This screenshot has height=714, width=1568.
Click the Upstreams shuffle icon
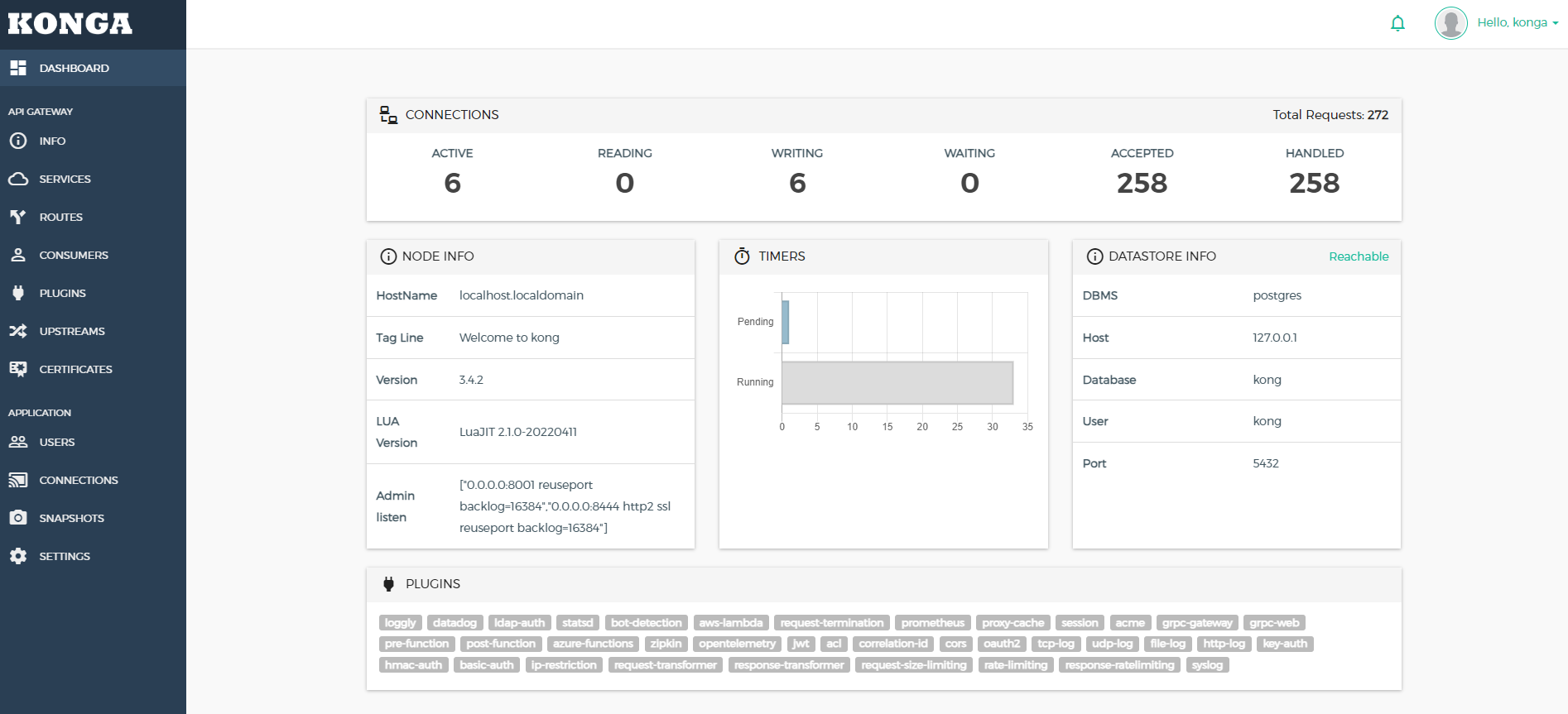pos(18,331)
